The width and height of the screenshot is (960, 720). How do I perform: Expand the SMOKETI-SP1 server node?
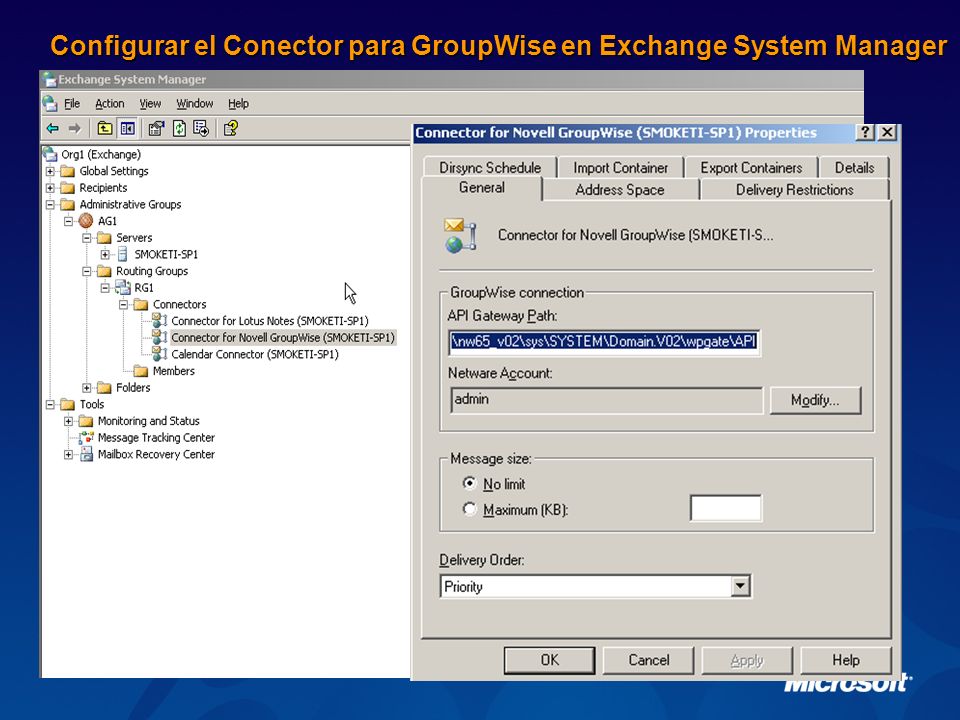105,254
